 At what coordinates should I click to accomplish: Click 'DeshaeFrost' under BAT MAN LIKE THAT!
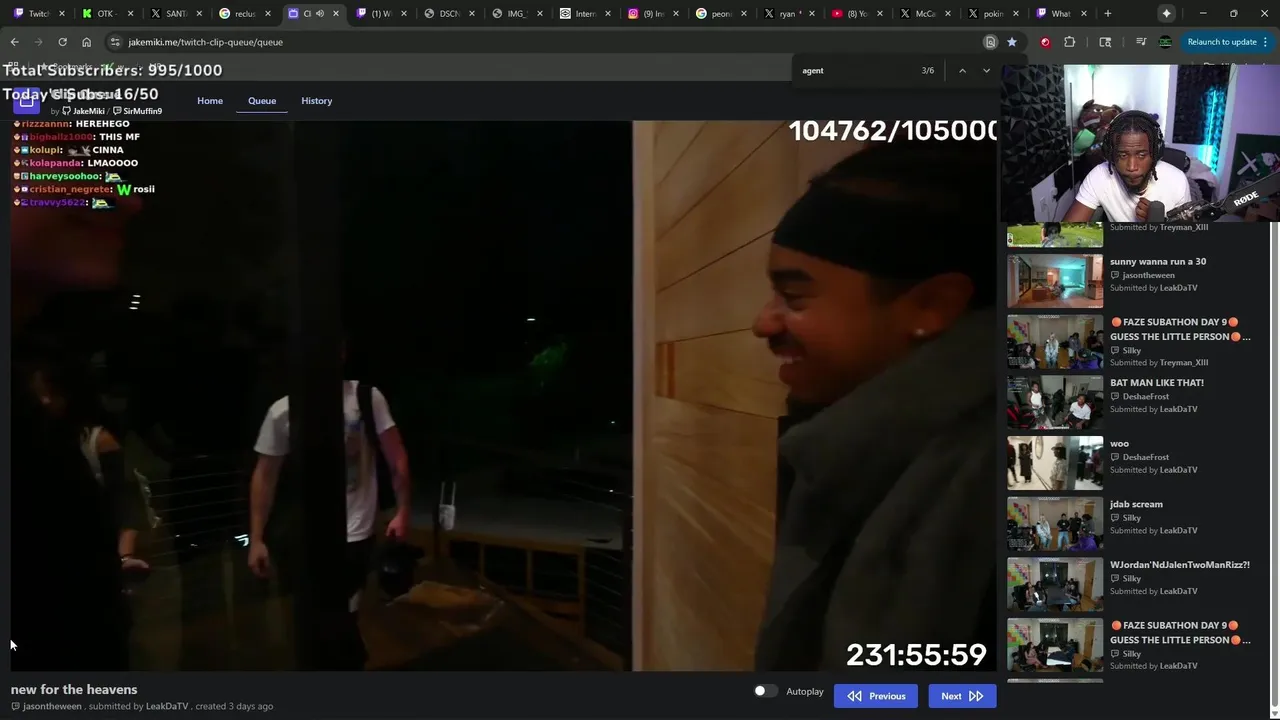click(1145, 397)
